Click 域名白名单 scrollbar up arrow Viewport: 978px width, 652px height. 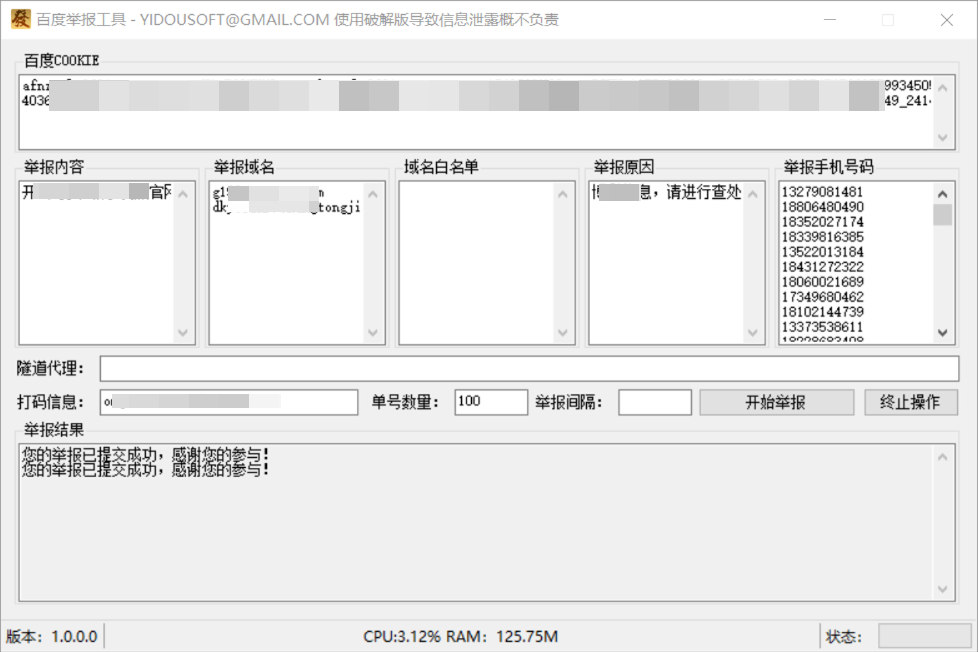click(563, 194)
